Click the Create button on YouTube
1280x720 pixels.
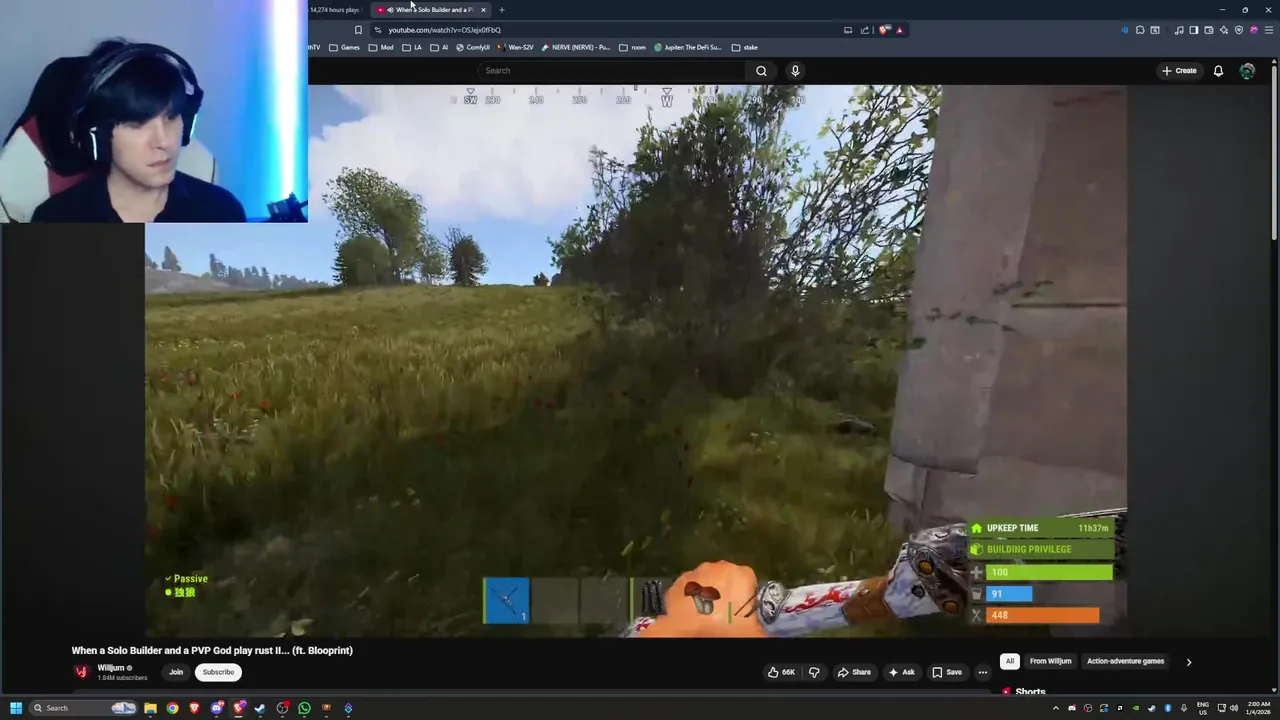tap(1179, 71)
